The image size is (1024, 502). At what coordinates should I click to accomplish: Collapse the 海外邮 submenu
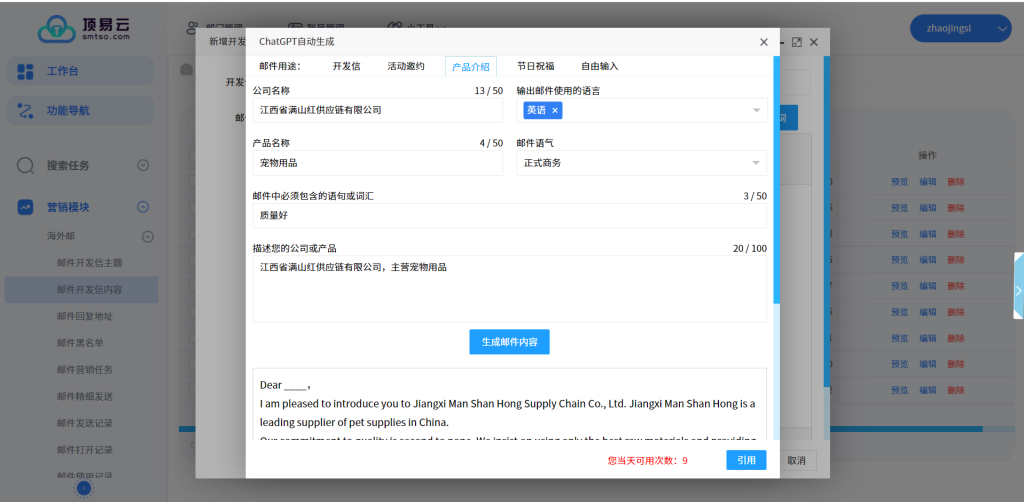coord(147,237)
